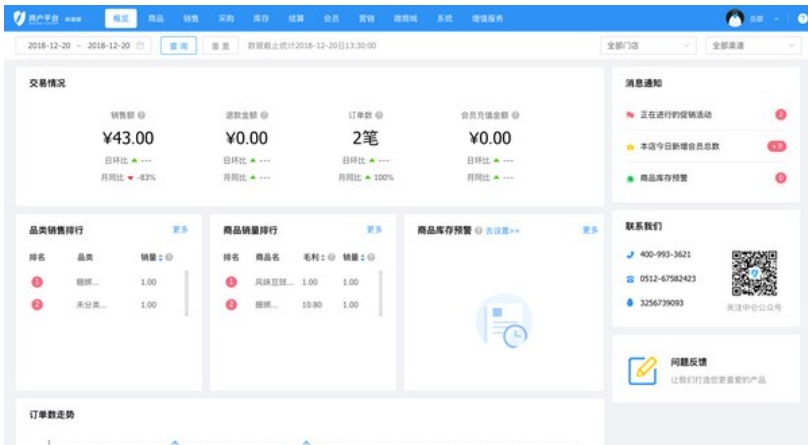Click the category ranking list scrollbar
The image size is (808, 445).
[187, 293]
